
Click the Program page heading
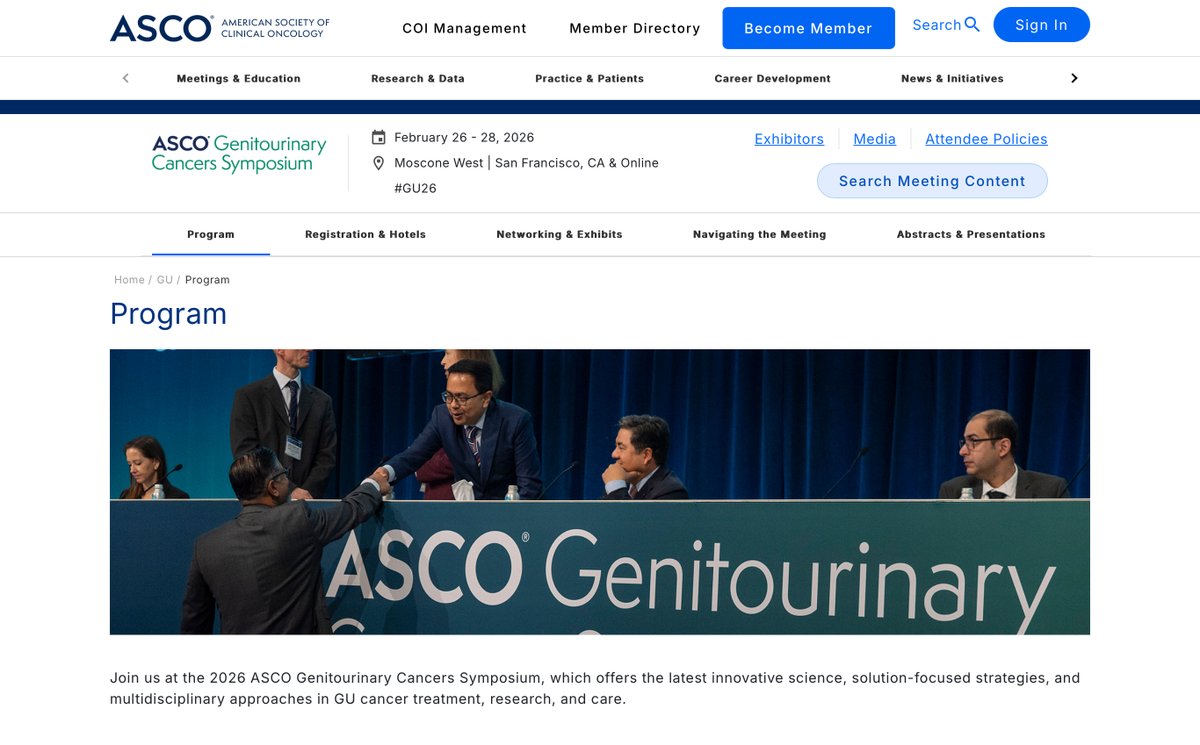[168, 314]
